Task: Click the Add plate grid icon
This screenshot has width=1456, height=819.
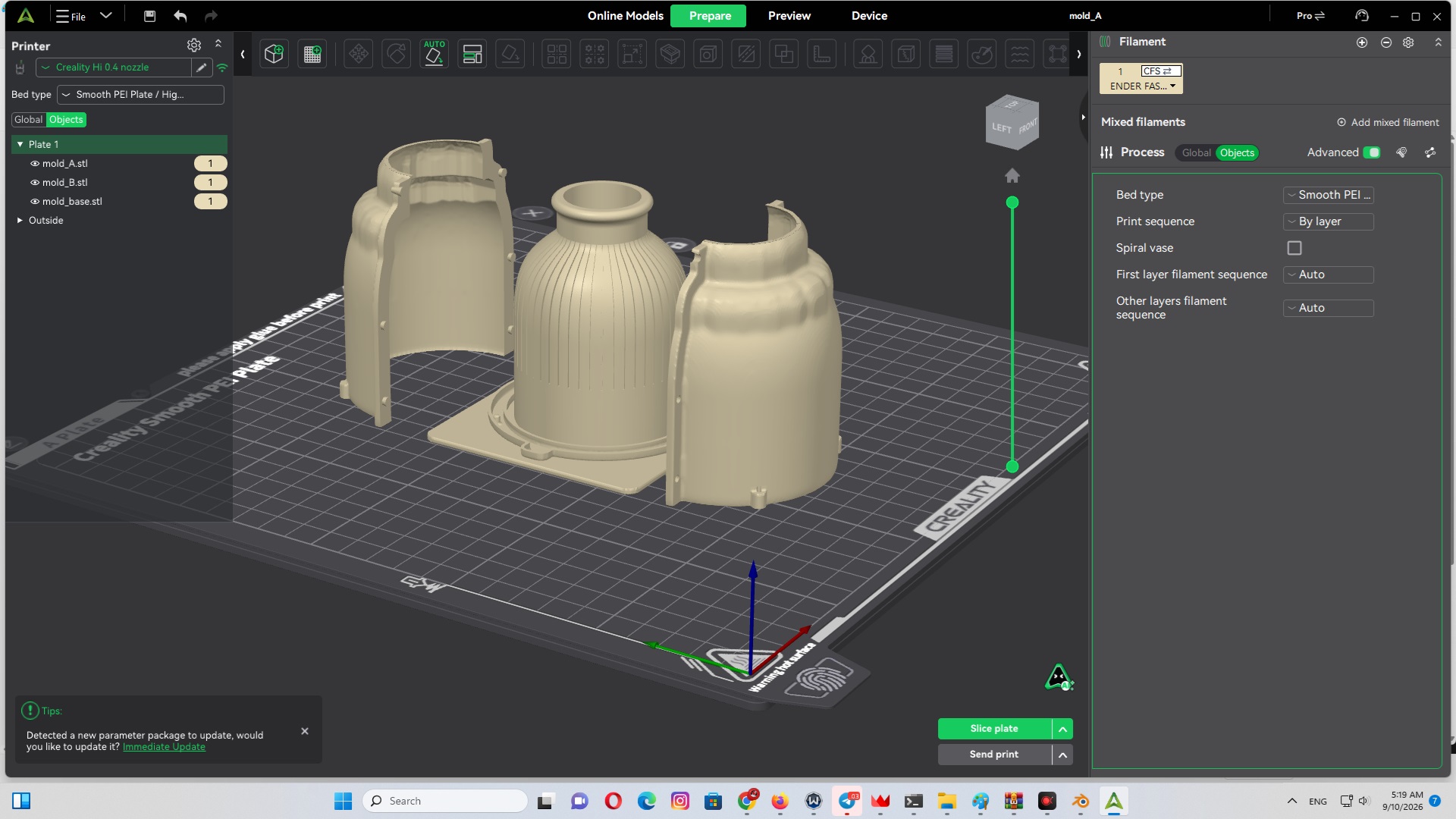Action: [x=312, y=54]
